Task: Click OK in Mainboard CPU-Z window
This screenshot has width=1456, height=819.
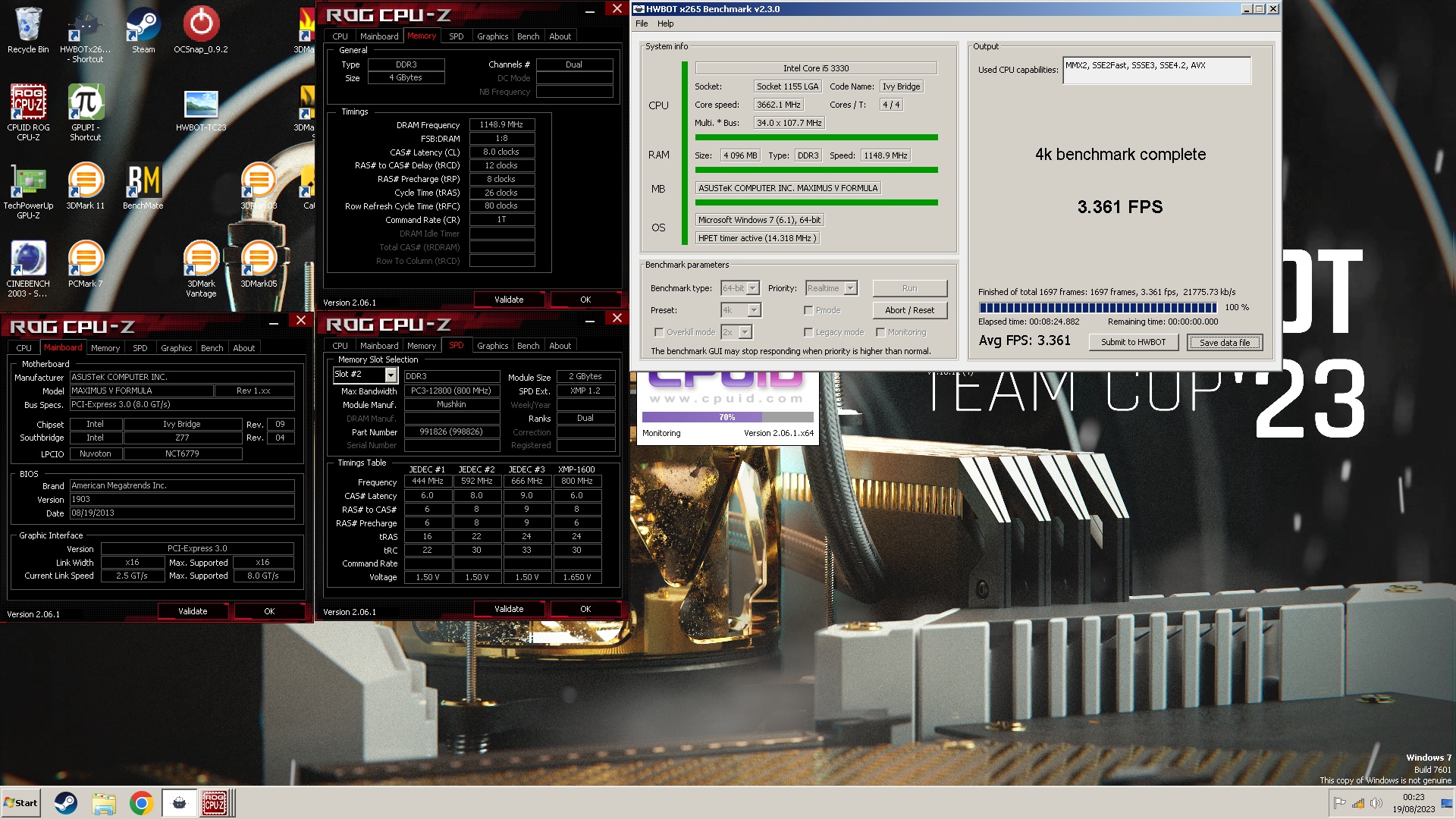Action: (x=269, y=611)
